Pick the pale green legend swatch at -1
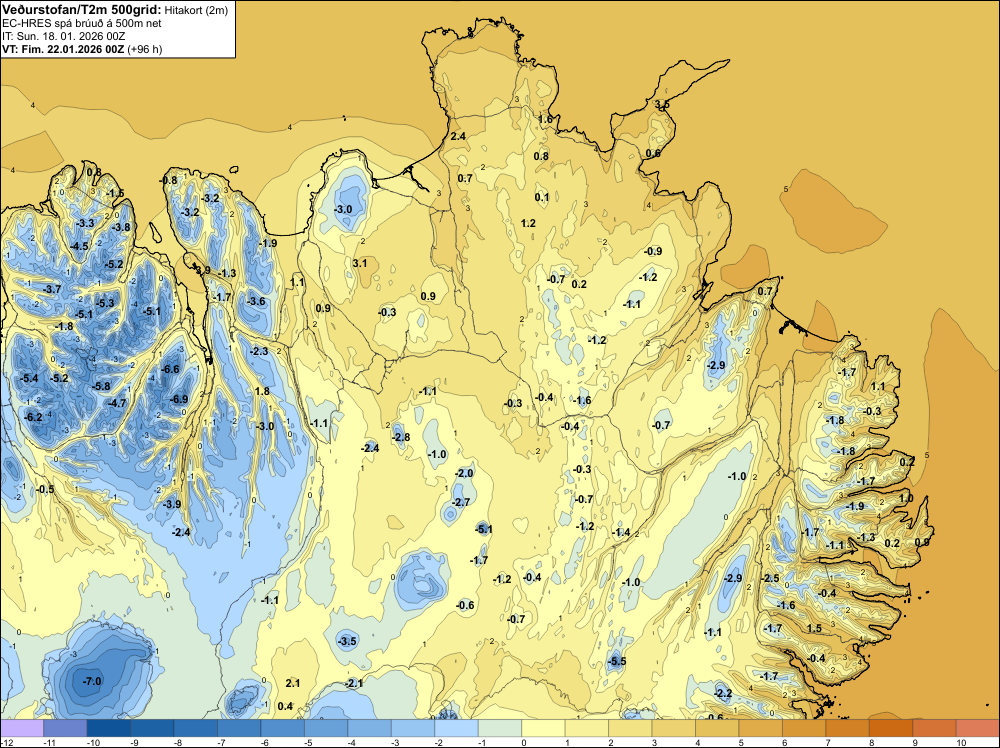Image resolution: width=1000 pixels, height=748 pixels. tap(500, 728)
